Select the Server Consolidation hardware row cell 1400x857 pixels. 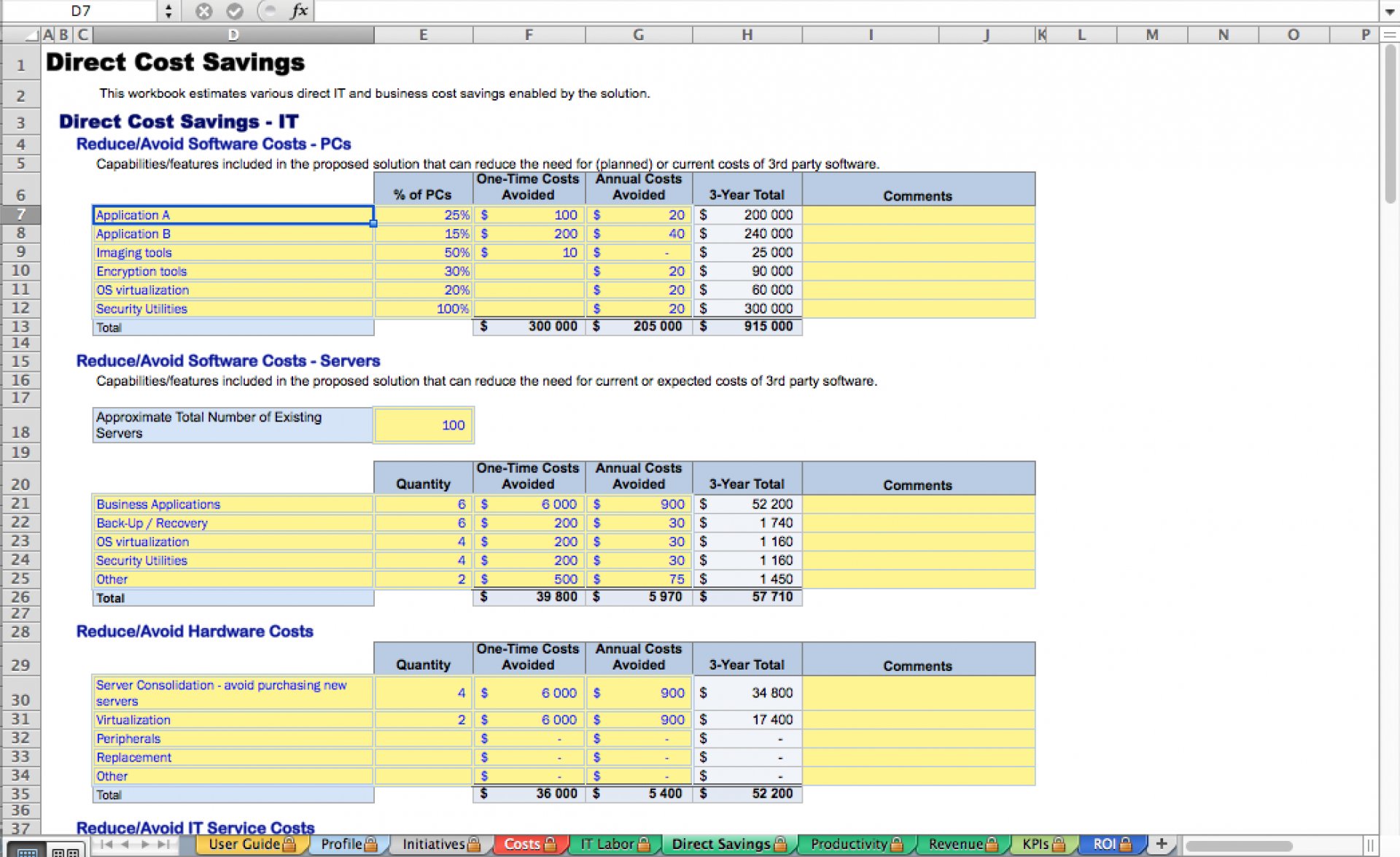[x=233, y=693]
